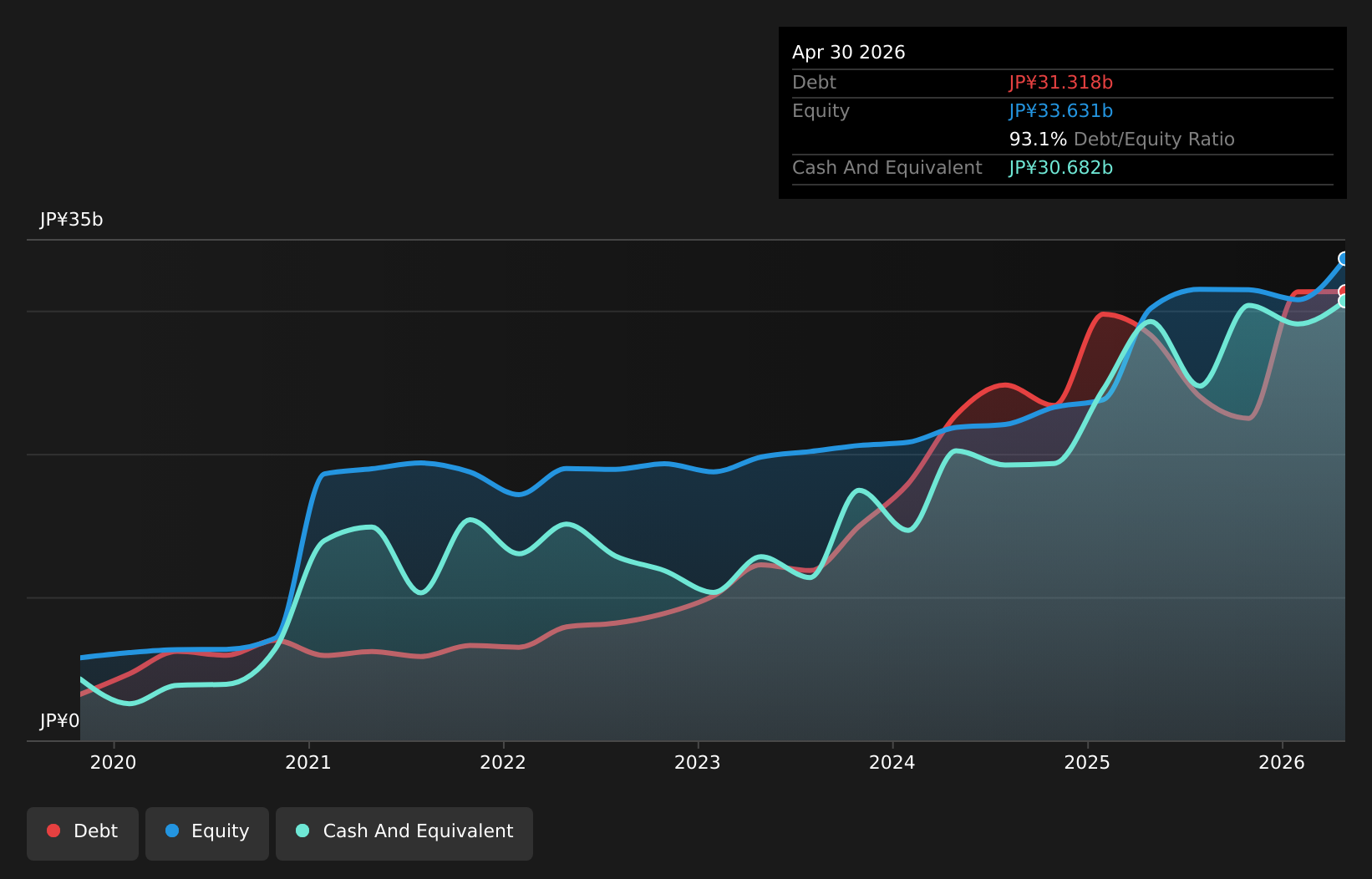Click the Cash And Equivalent tooltip label

887,168
